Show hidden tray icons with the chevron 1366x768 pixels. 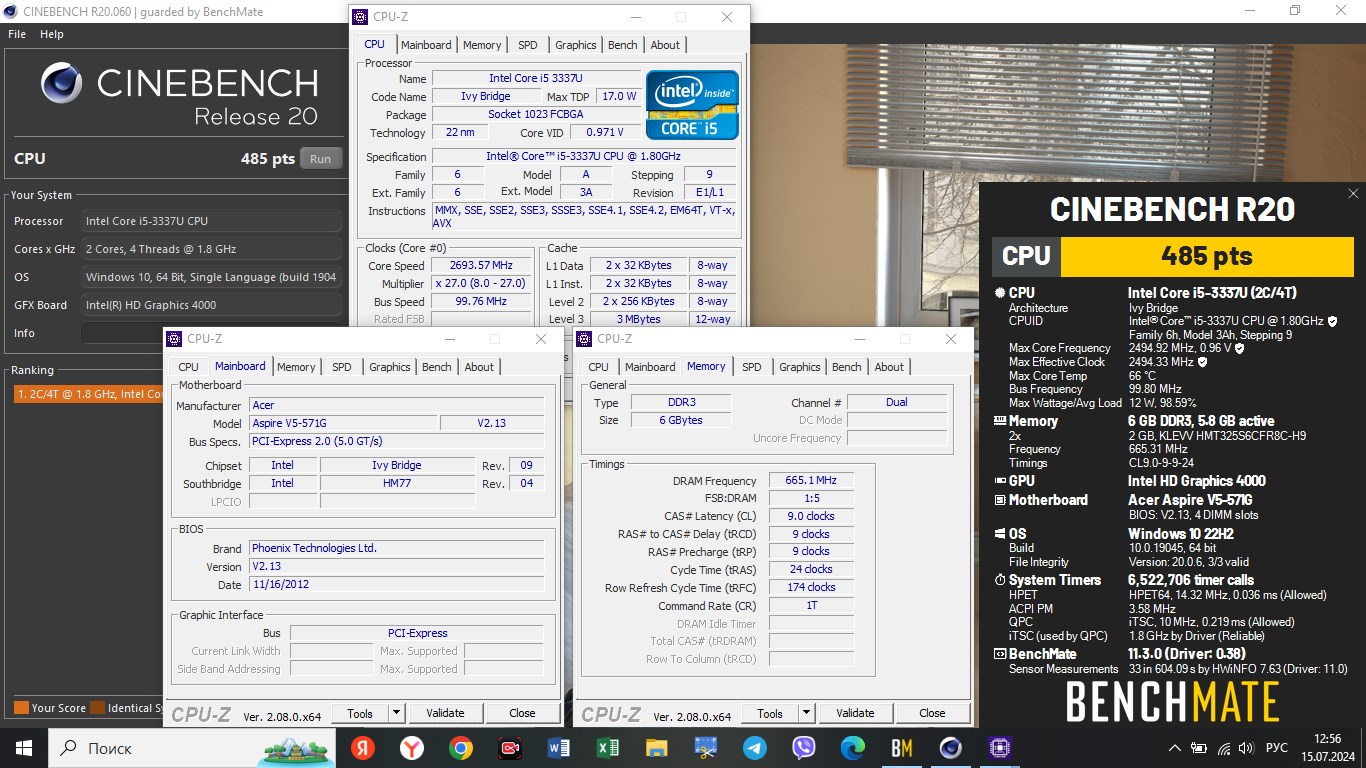1174,748
